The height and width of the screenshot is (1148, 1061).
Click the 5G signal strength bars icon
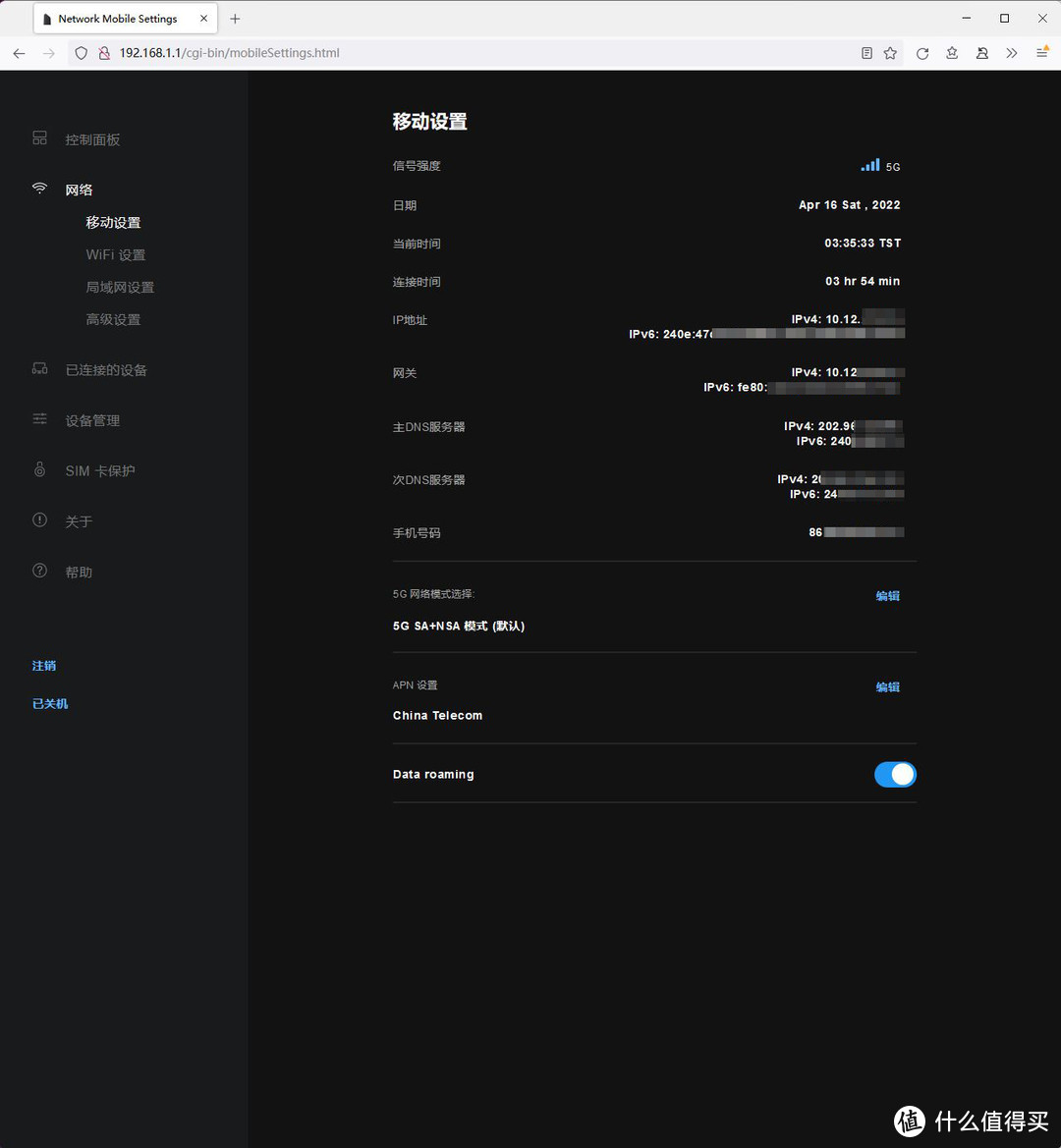point(869,165)
